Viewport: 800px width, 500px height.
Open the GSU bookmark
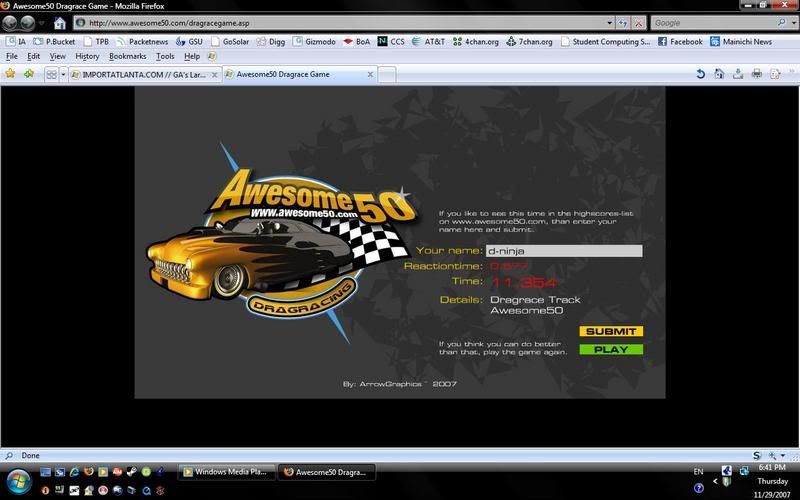pyautogui.click(x=189, y=41)
